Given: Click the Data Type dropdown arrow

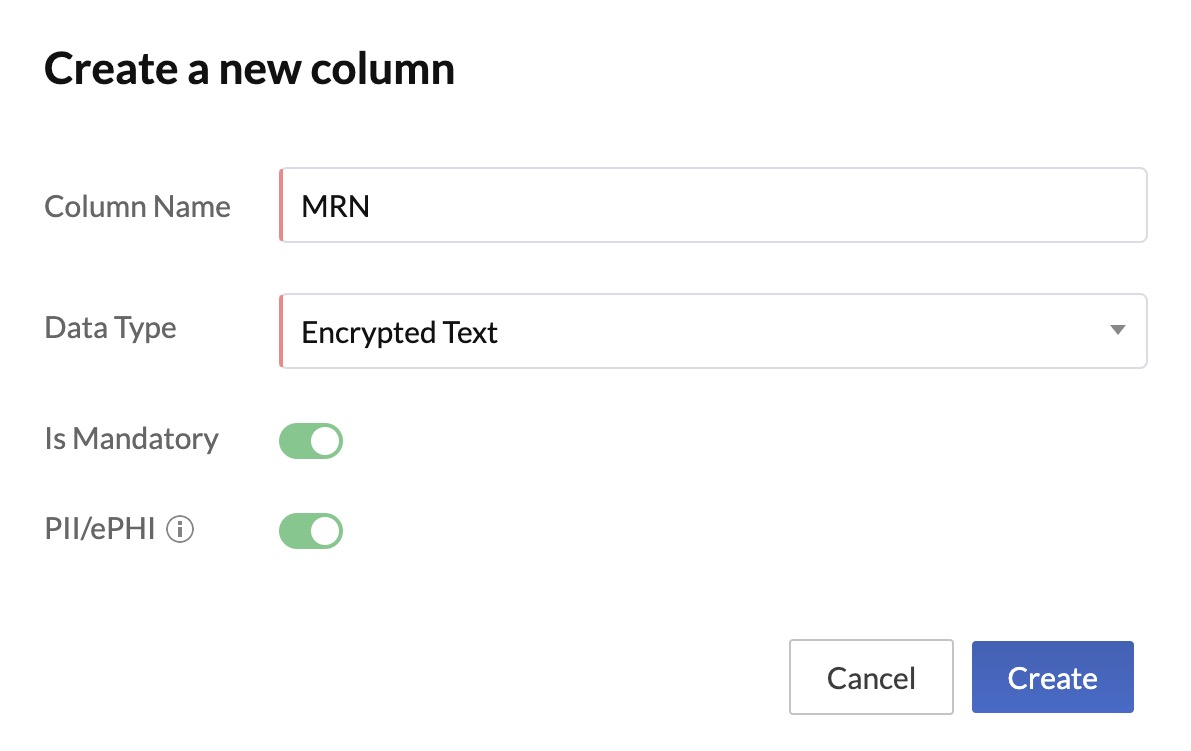Looking at the screenshot, I should point(1118,331).
